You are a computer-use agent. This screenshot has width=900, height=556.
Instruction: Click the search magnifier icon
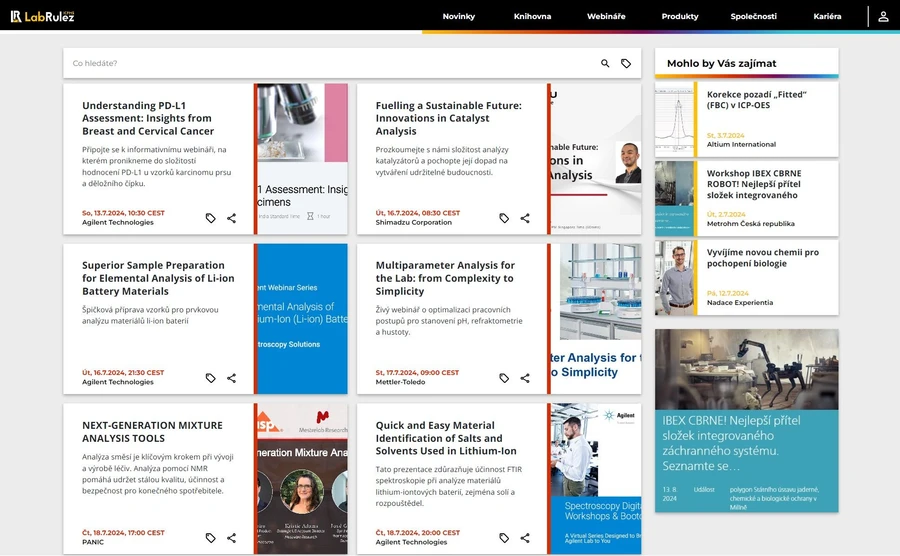pyautogui.click(x=605, y=63)
